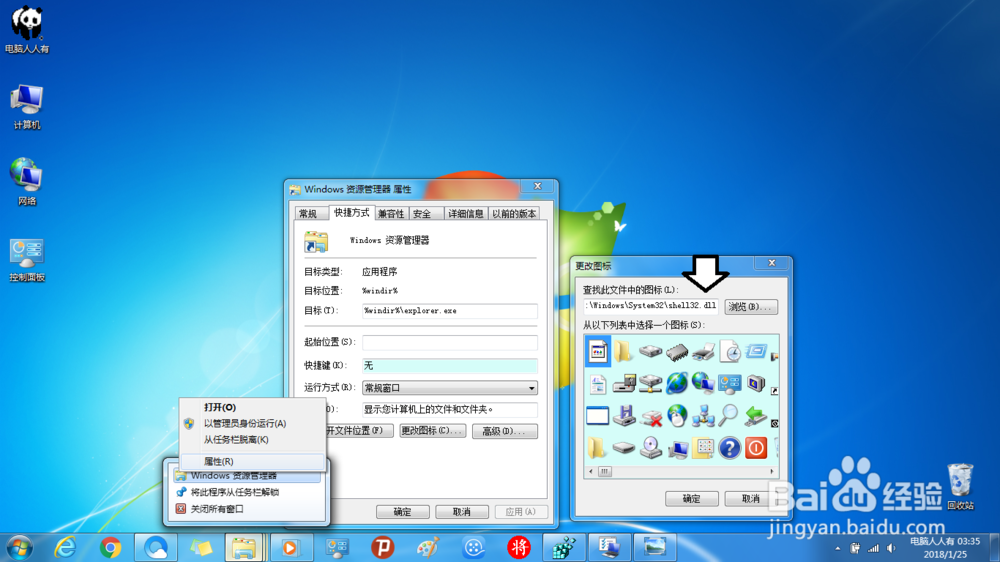
Task: Select the drive with red X icon
Action: click(x=651, y=417)
